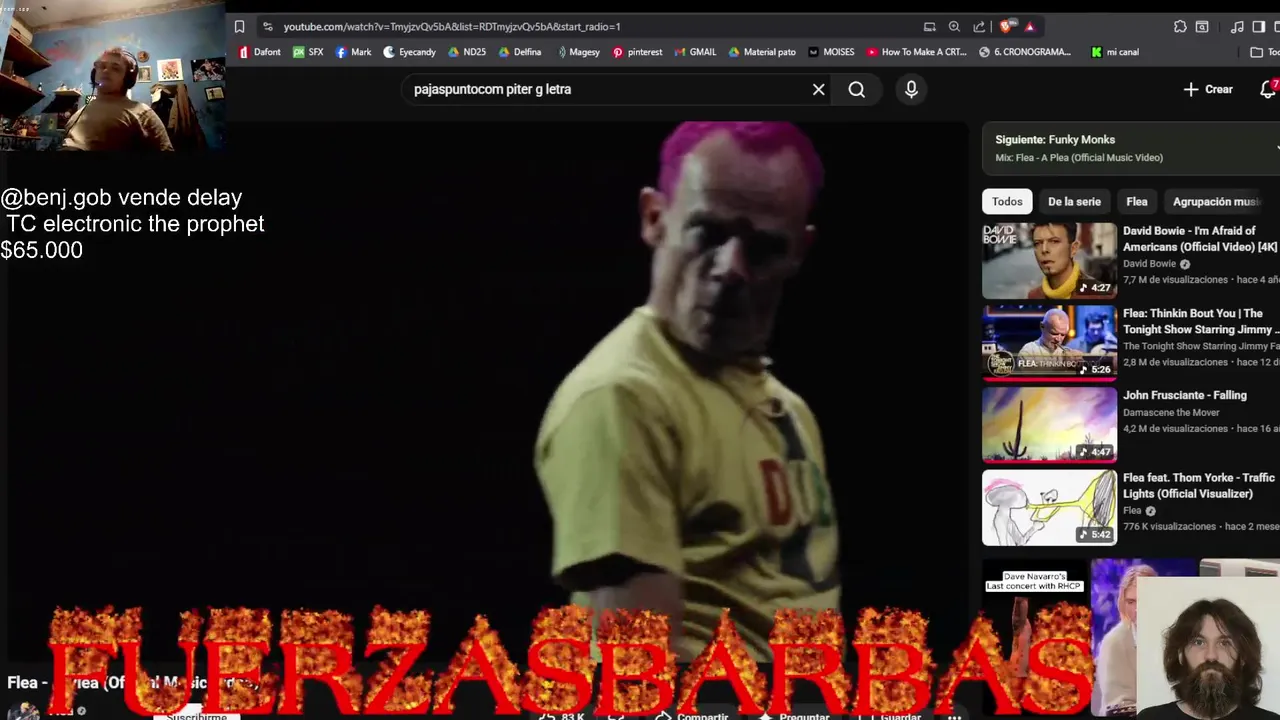Select the De la serie filter chip
Viewport: 1280px width, 720px height.
[x=1074, y=202]
